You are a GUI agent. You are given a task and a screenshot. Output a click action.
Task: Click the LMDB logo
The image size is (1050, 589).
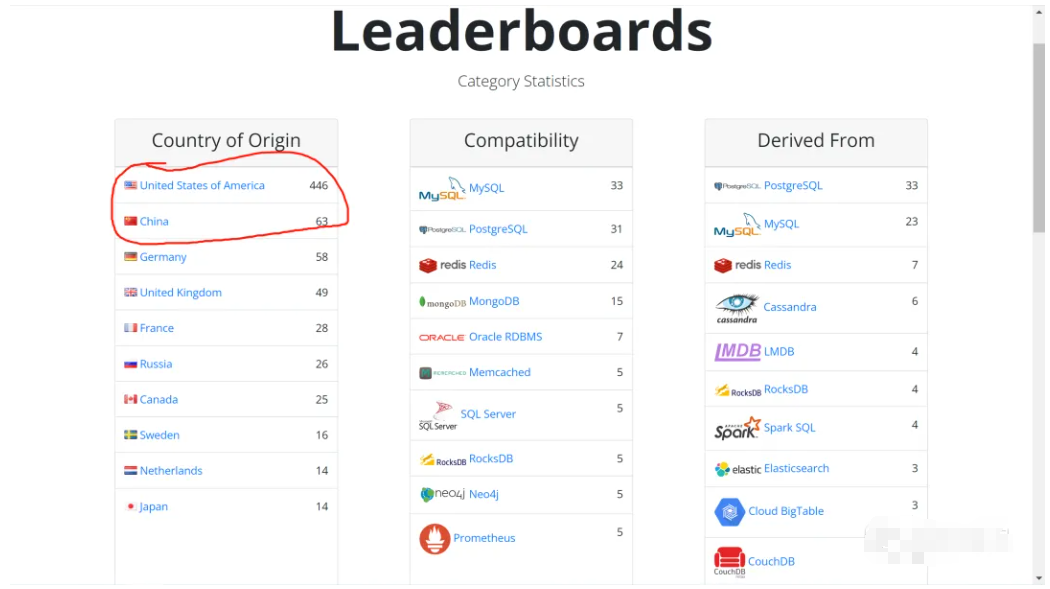pos(737,351)
